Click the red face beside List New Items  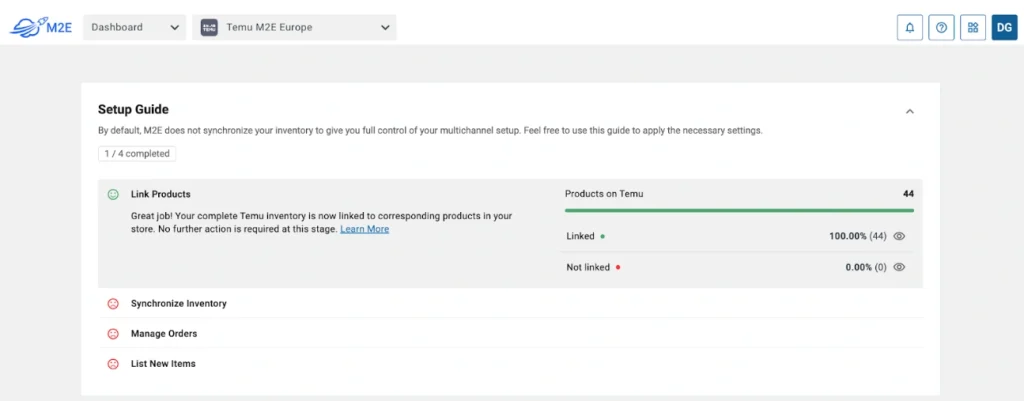(x=113, y=364)
